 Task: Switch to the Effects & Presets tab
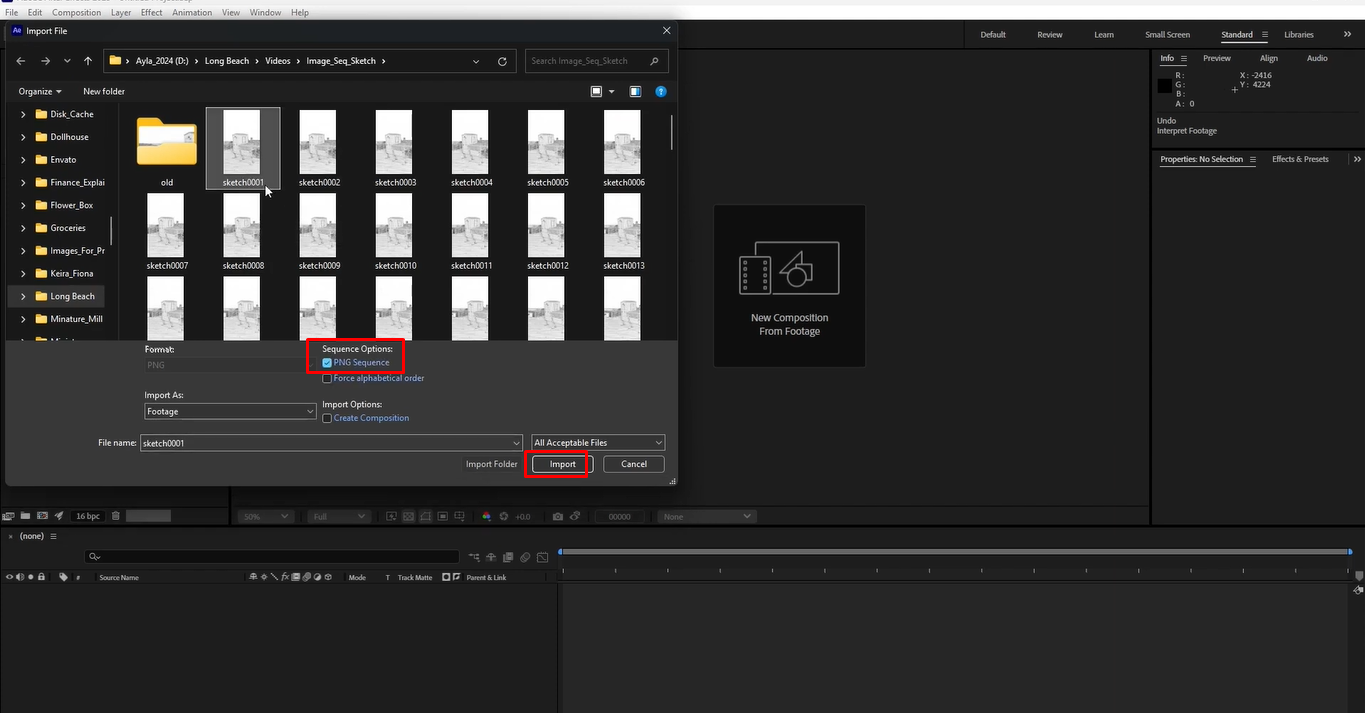pos(1300,158)
